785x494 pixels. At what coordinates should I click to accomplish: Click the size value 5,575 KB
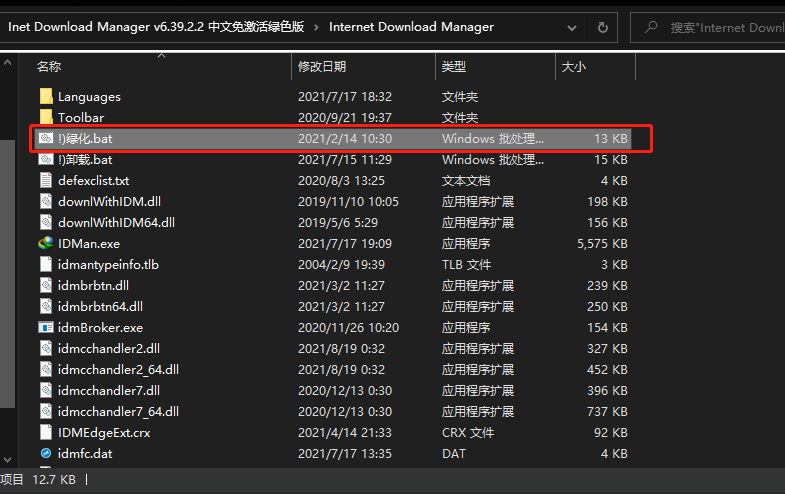[x=602, y=244]
